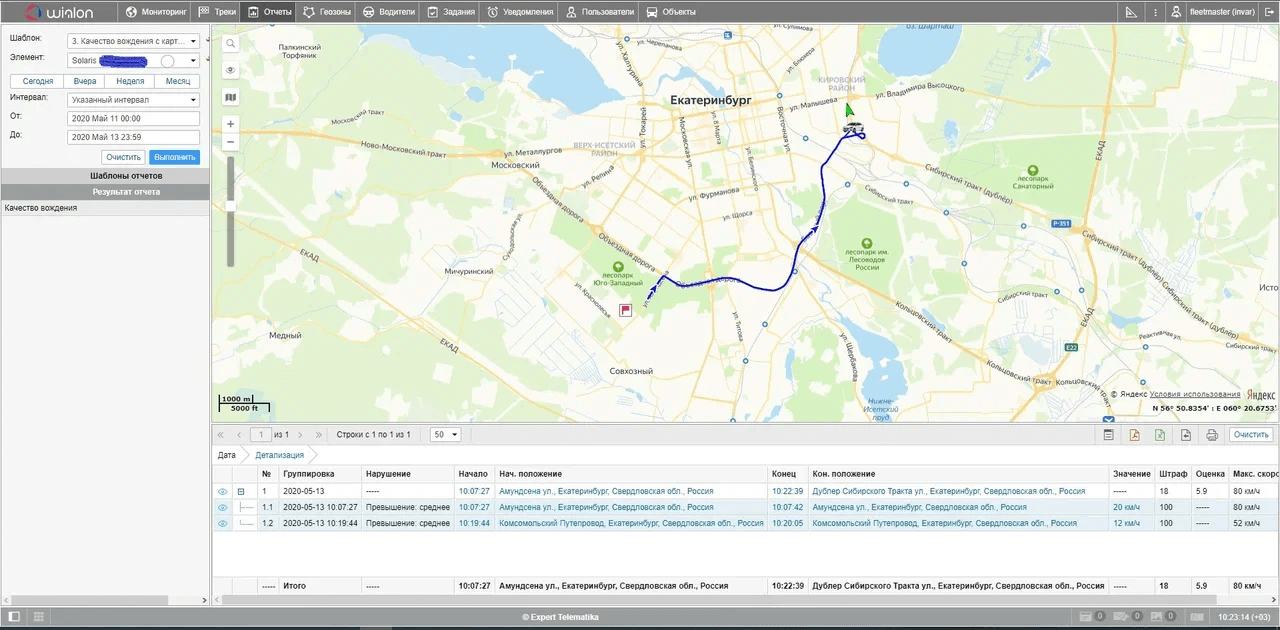Export the report to PDF

(1135, 435)
